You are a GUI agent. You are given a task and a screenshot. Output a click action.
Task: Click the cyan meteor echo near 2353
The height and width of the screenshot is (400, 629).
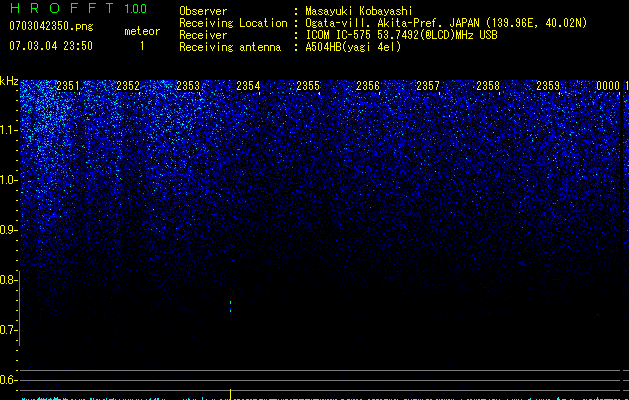230,306
